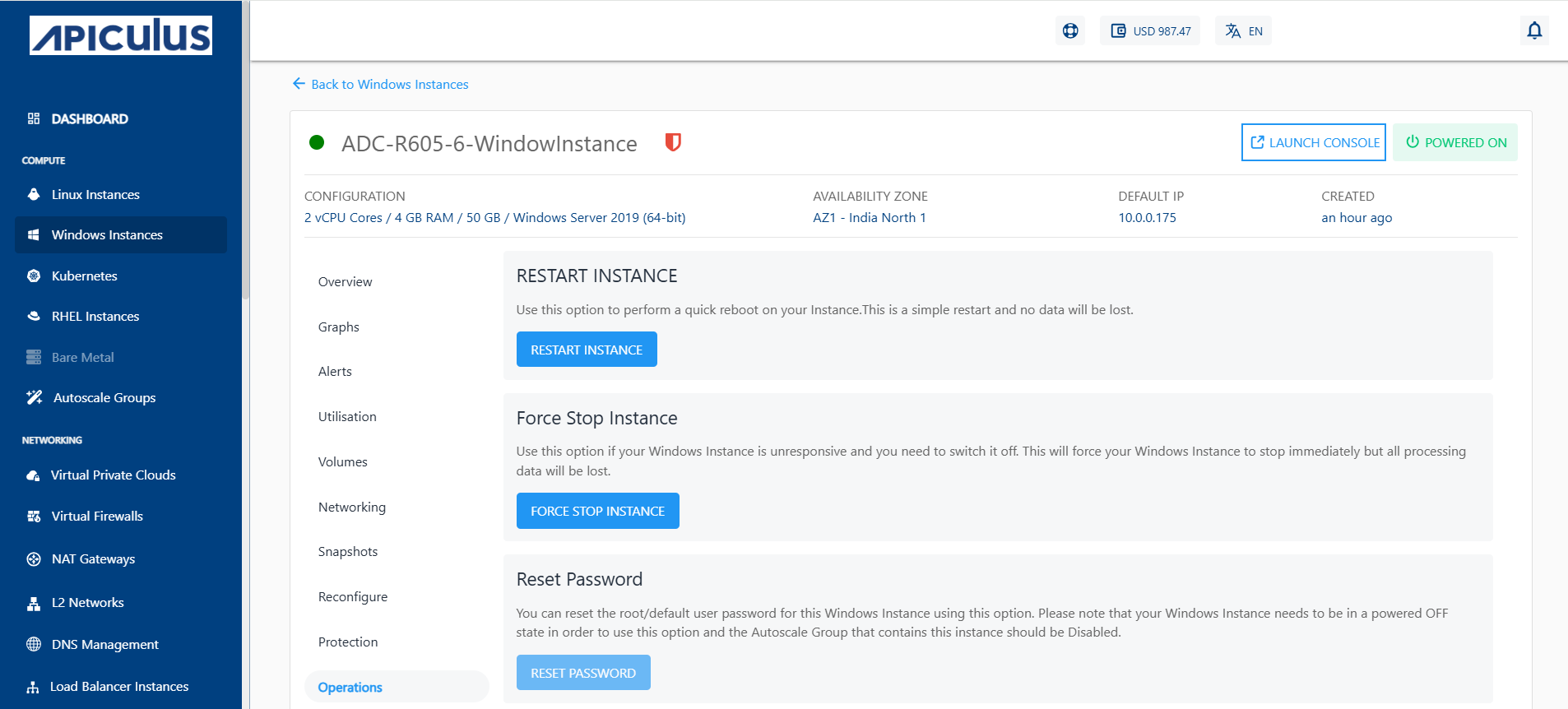This screenshot has height=709, width=1568.
Task: Click the Virtual Firewalls sidebar icon
Action: click(x=34, y=517)
